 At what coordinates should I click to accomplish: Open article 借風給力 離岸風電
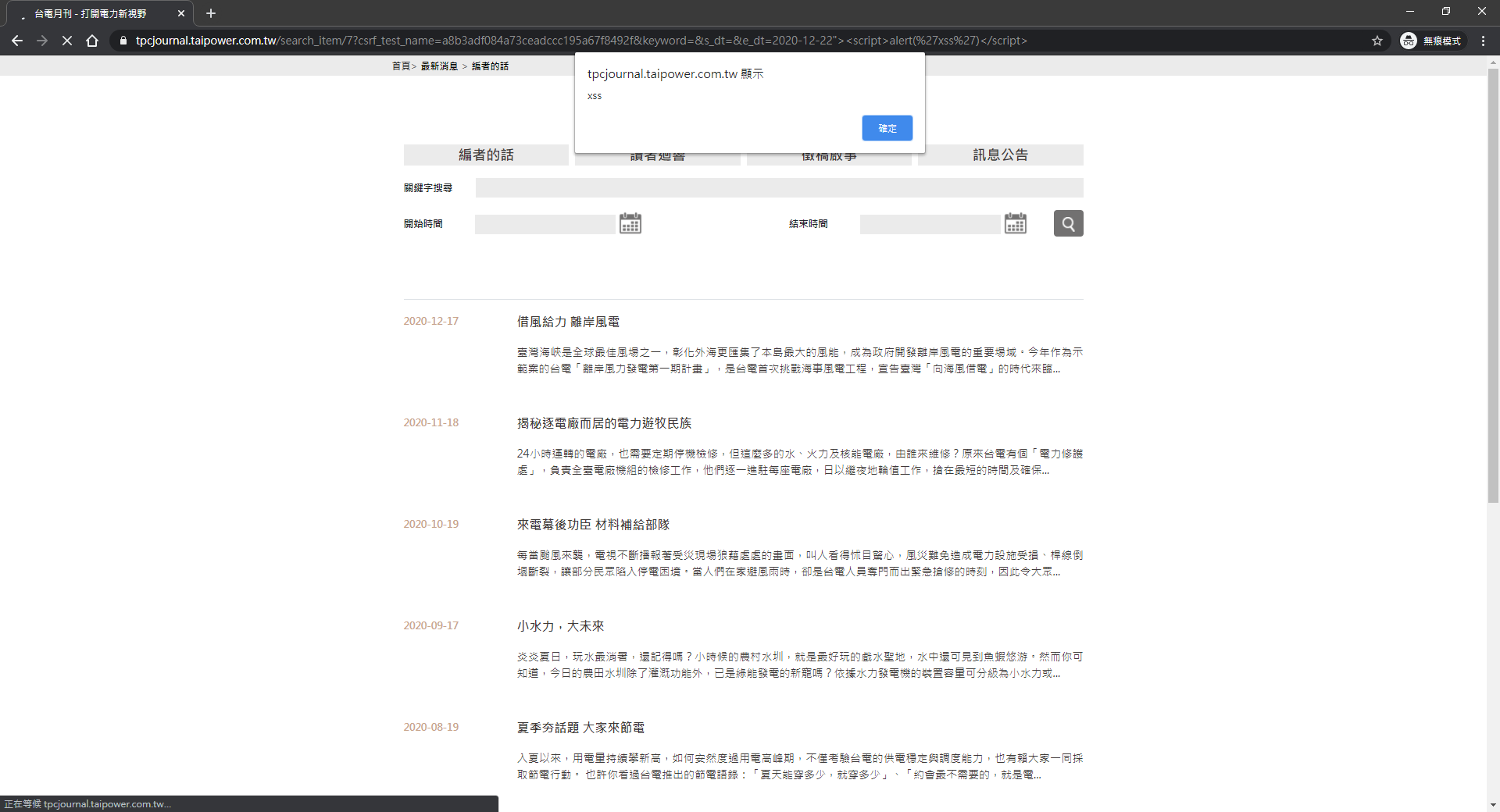coord(568,322)
